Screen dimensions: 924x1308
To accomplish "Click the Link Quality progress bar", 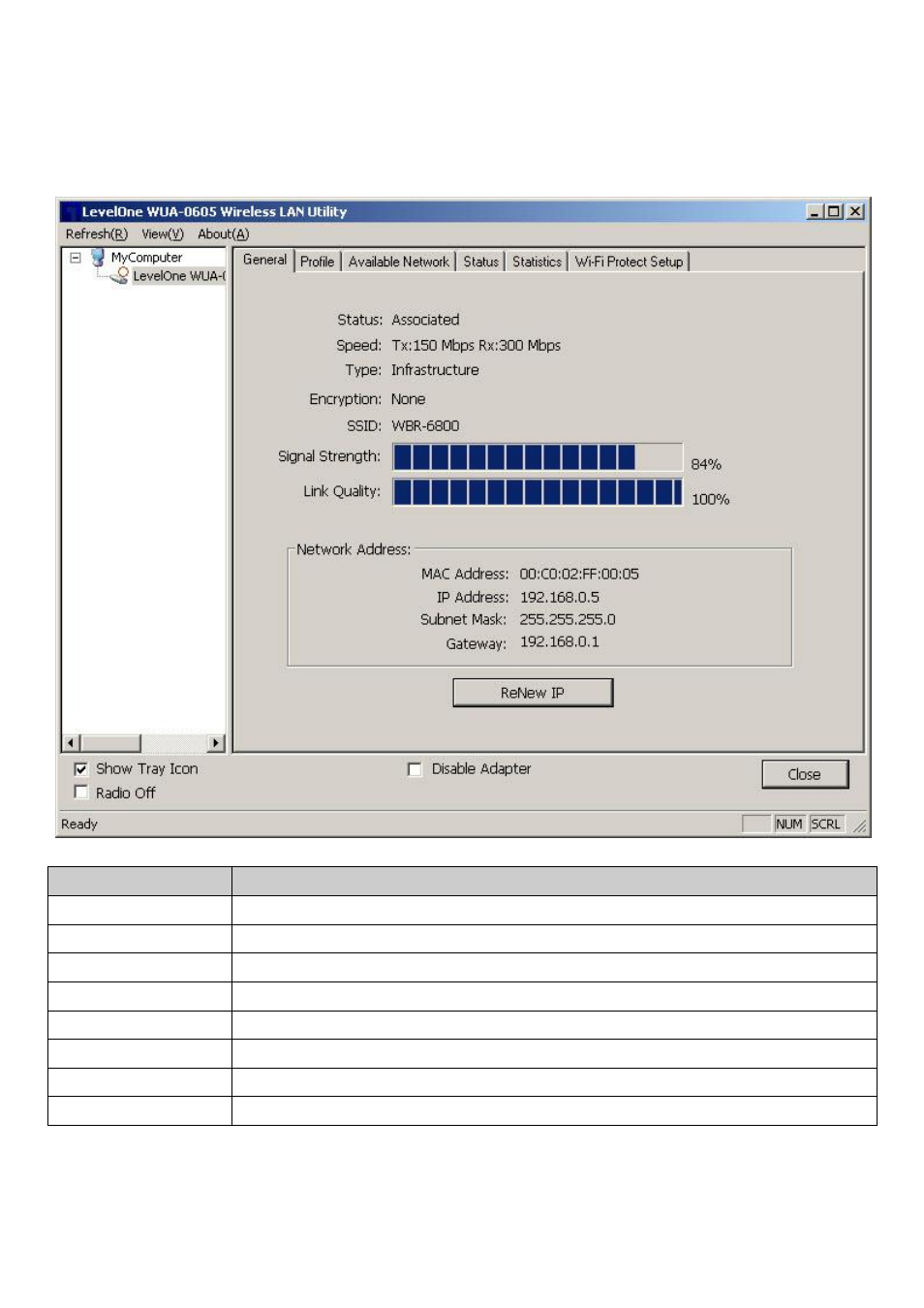I will [x=538, y=492].
